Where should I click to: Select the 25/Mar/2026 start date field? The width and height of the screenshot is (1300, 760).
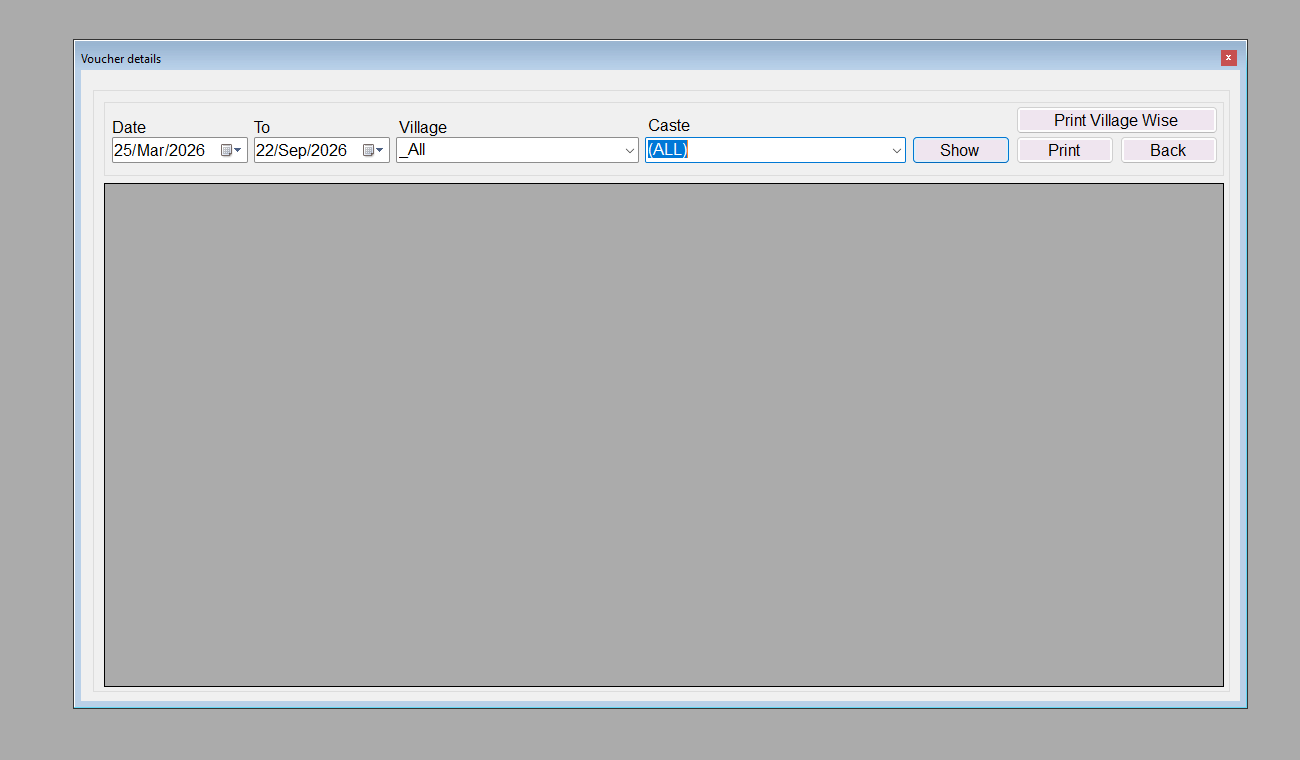179,150
